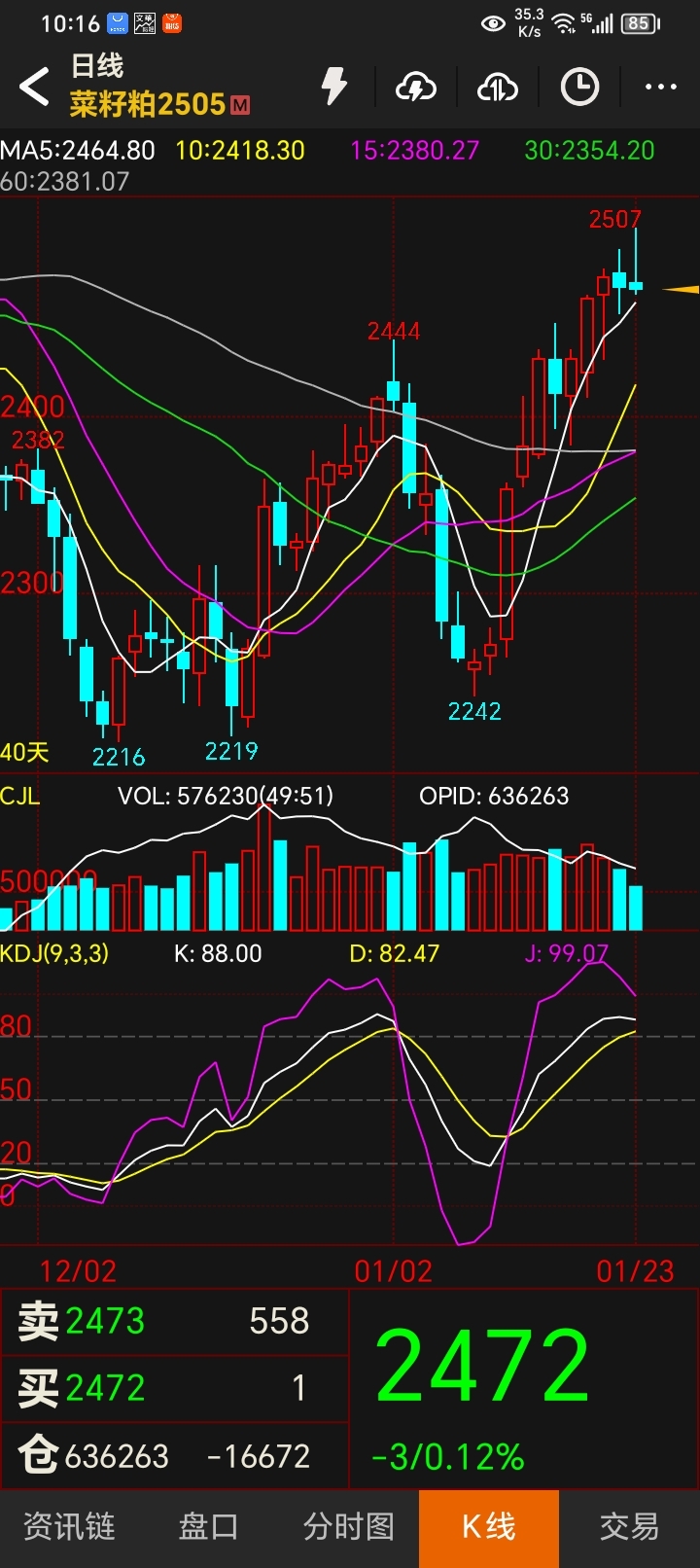
Task: Tap the date label 01/02
Action: point(394,1271)
